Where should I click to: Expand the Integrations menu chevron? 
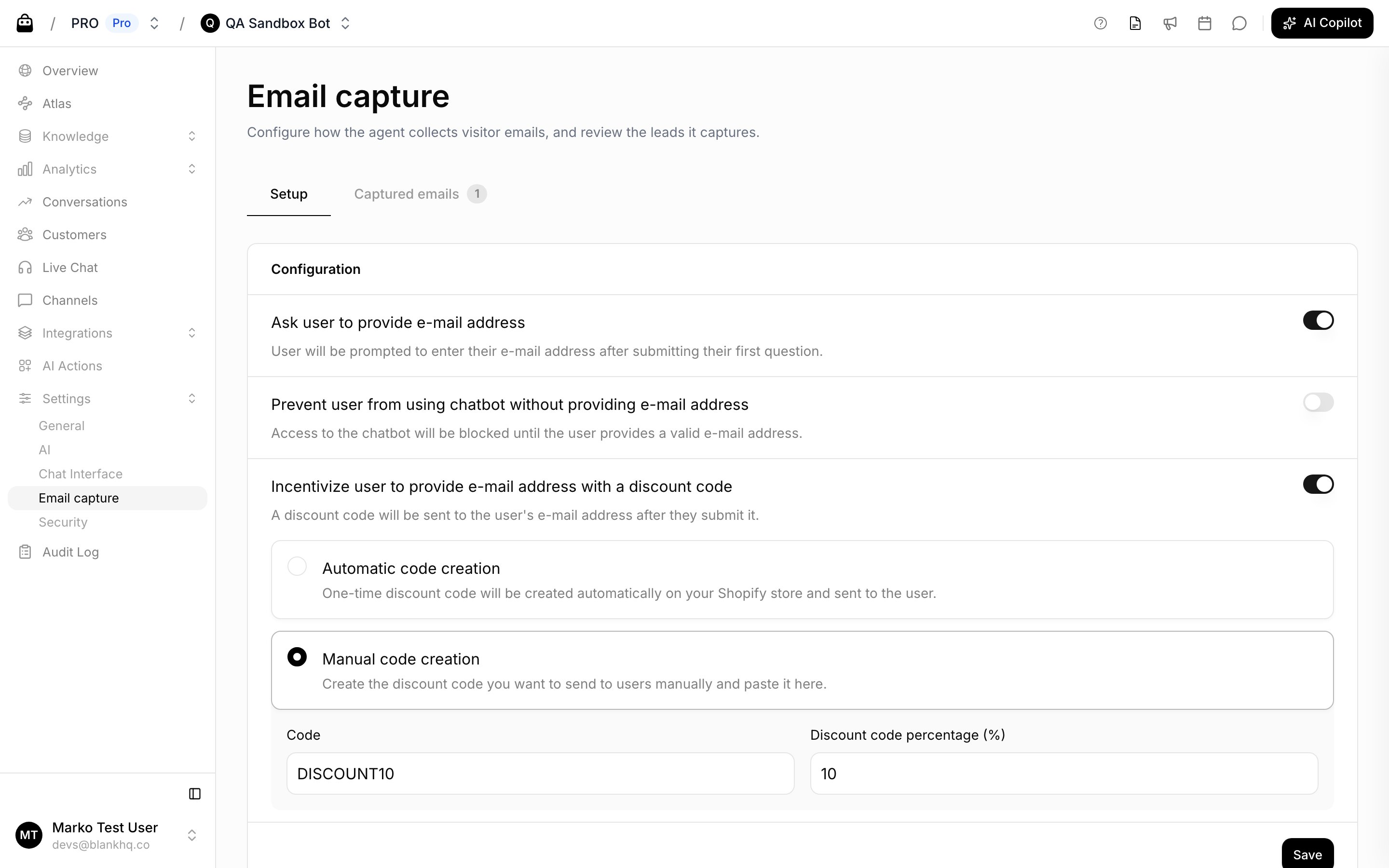click(x=191, y=333)
